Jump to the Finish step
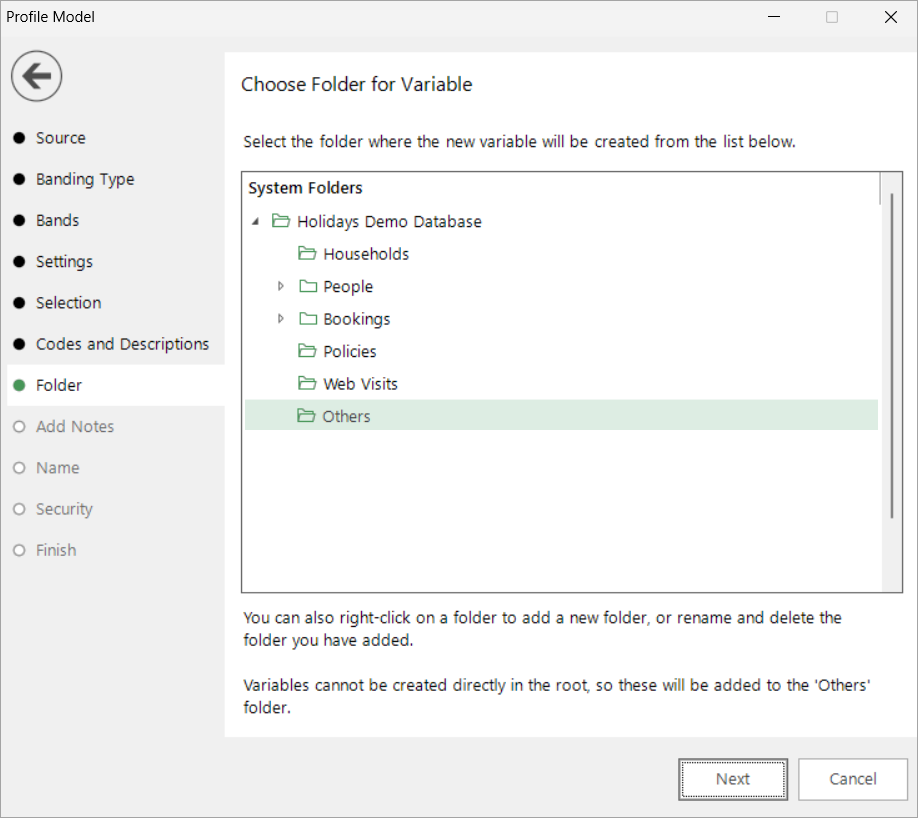 (56, 550)
